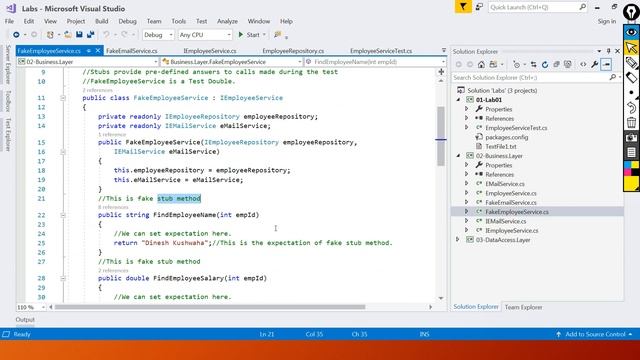Click the editor horizontal scrollbar thumb
The image size is (640, 360).
pyautogui.click(x=210, y=307)
